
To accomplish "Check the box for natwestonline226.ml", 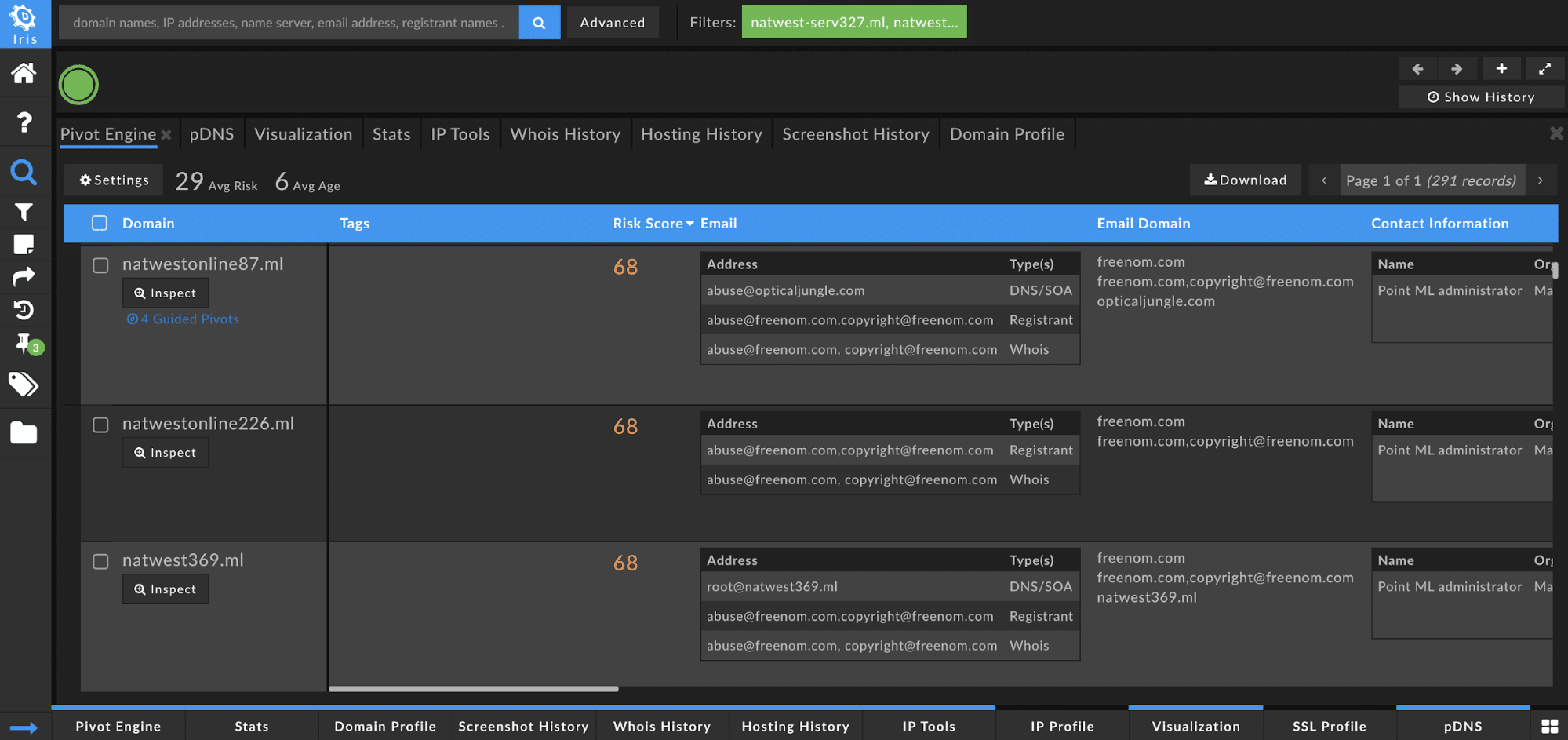I will pos(100,425).
